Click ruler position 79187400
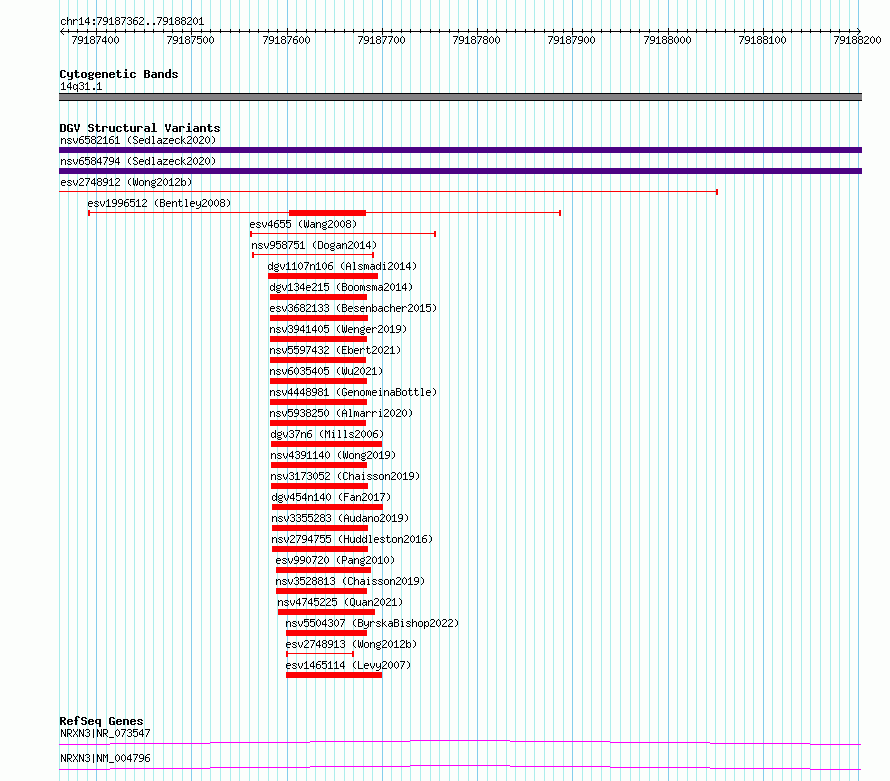 (x=95, y=40)
